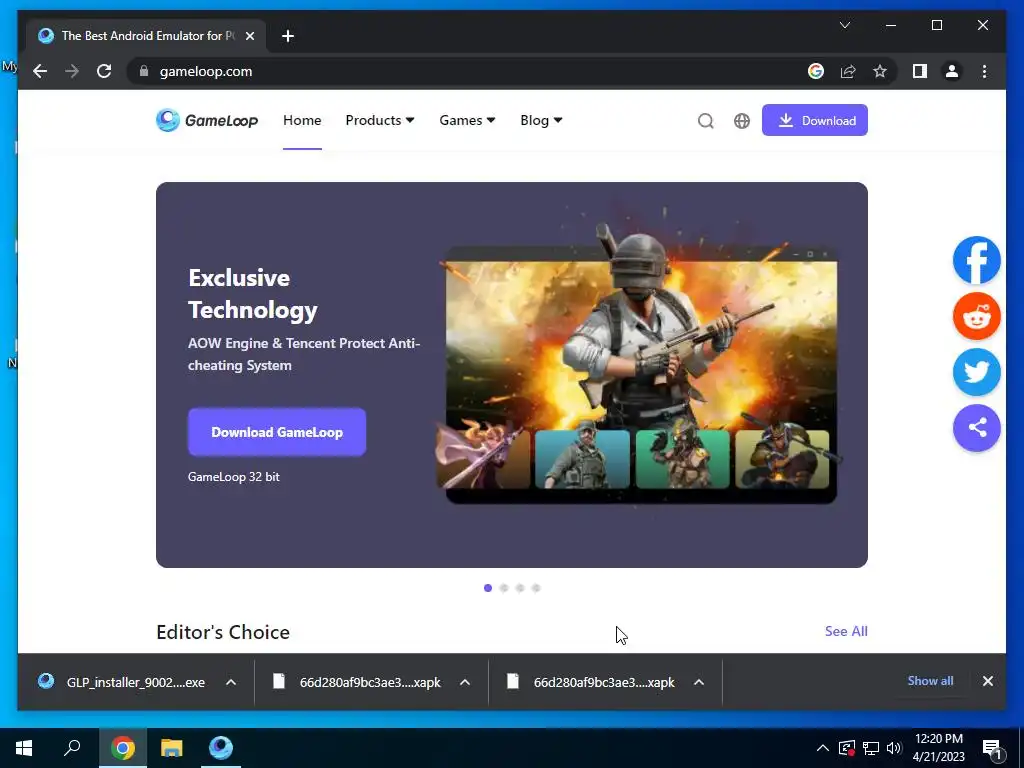Close the Best Android Emulator tab
Viewport: 1024px width, 768px height.
[x=249, y=36]
